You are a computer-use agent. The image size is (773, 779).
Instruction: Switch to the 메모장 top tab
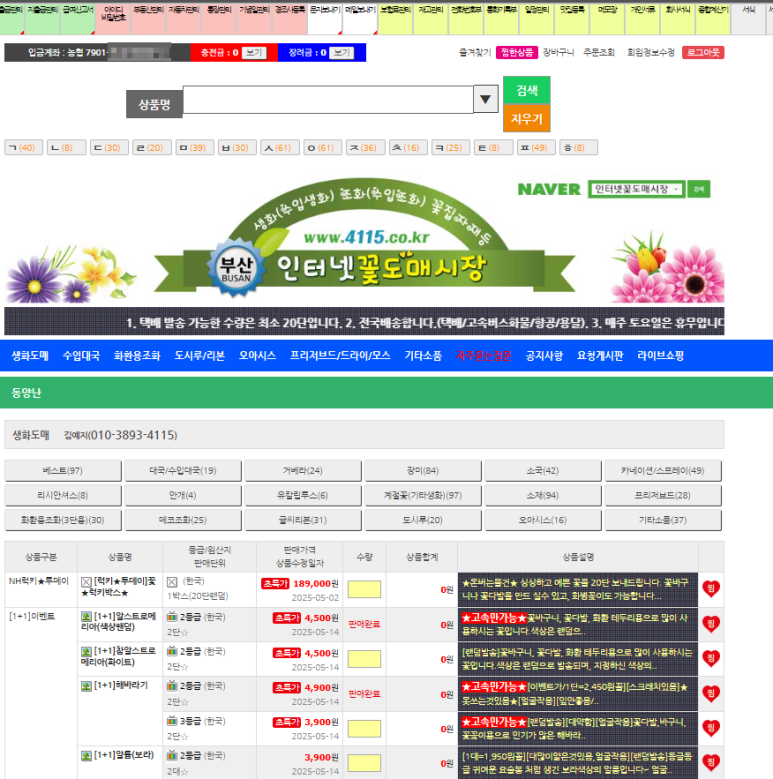[x=607, y=19]
